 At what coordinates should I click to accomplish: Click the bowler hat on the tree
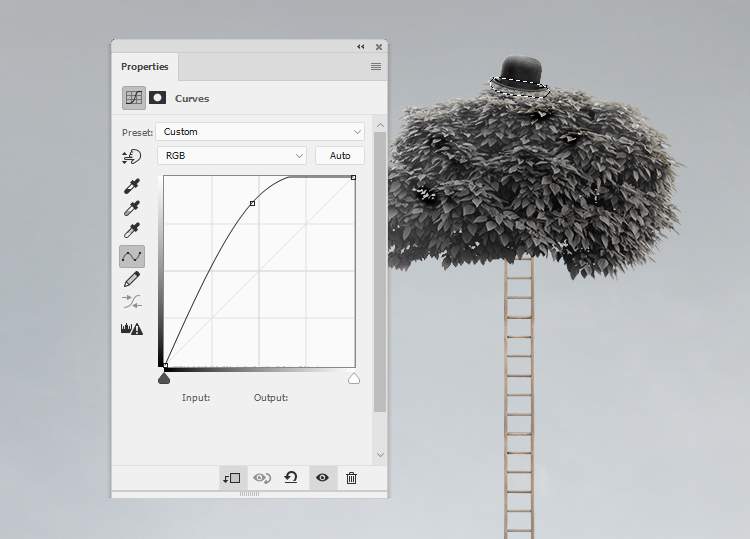pos(520,75)
